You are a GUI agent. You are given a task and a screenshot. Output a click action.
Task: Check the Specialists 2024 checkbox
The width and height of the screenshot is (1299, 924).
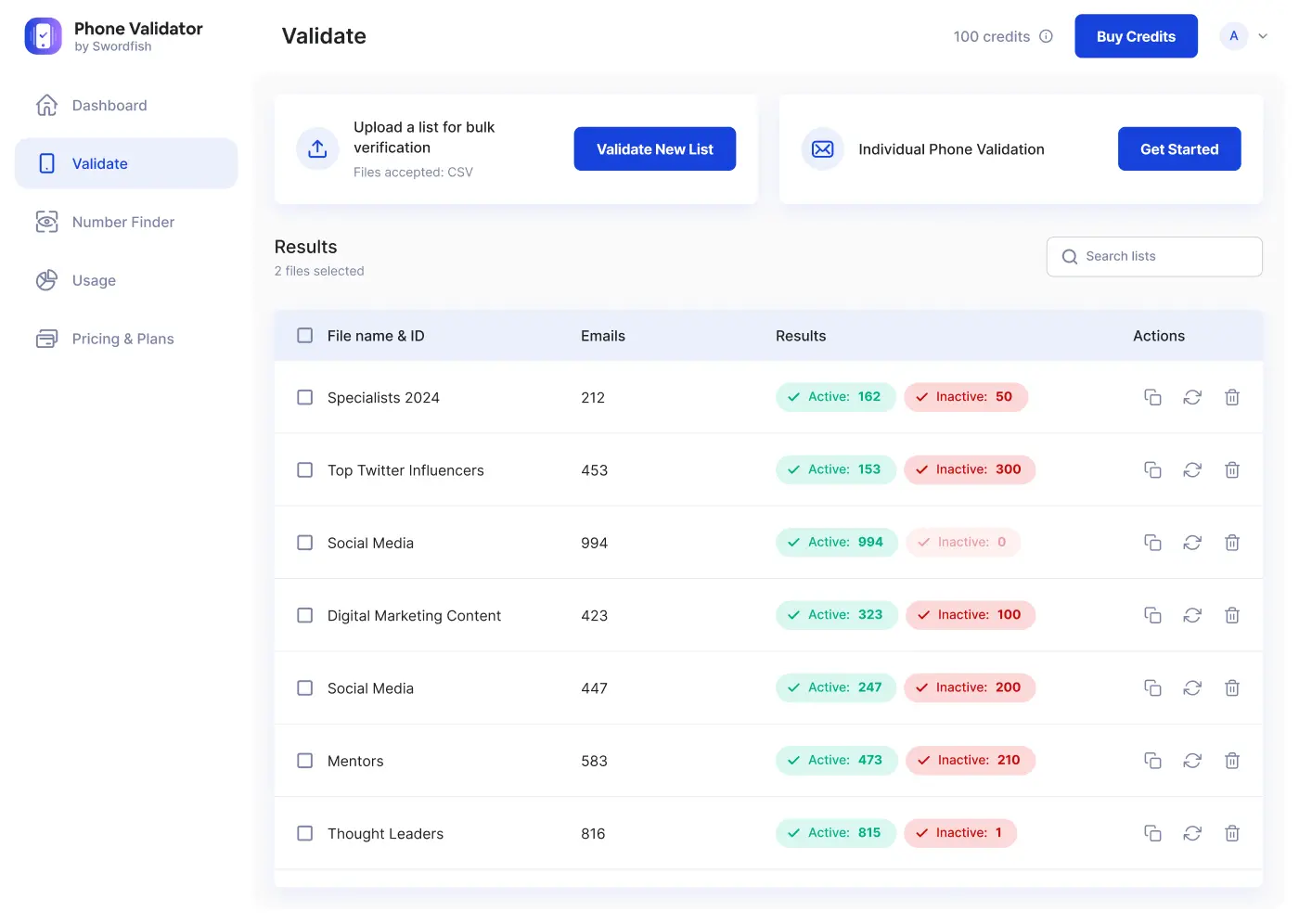pyautogui.click(x=304, y=397)
